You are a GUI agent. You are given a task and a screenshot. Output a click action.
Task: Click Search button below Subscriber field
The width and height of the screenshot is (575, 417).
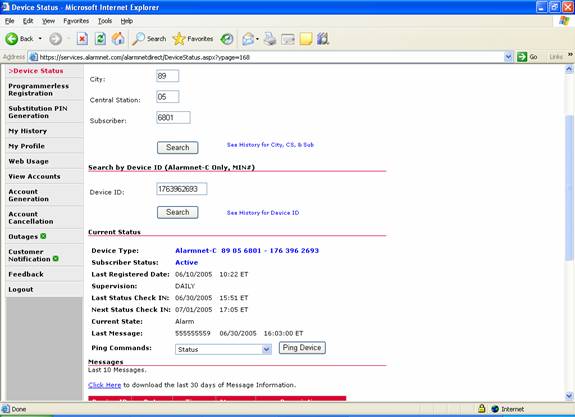coord(177,147)
